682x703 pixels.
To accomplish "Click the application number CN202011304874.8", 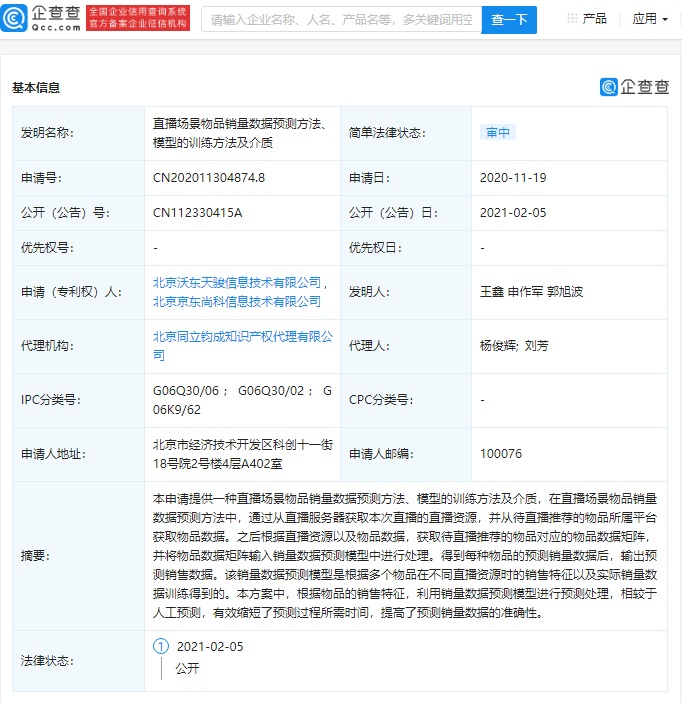I will click(209, 178).
